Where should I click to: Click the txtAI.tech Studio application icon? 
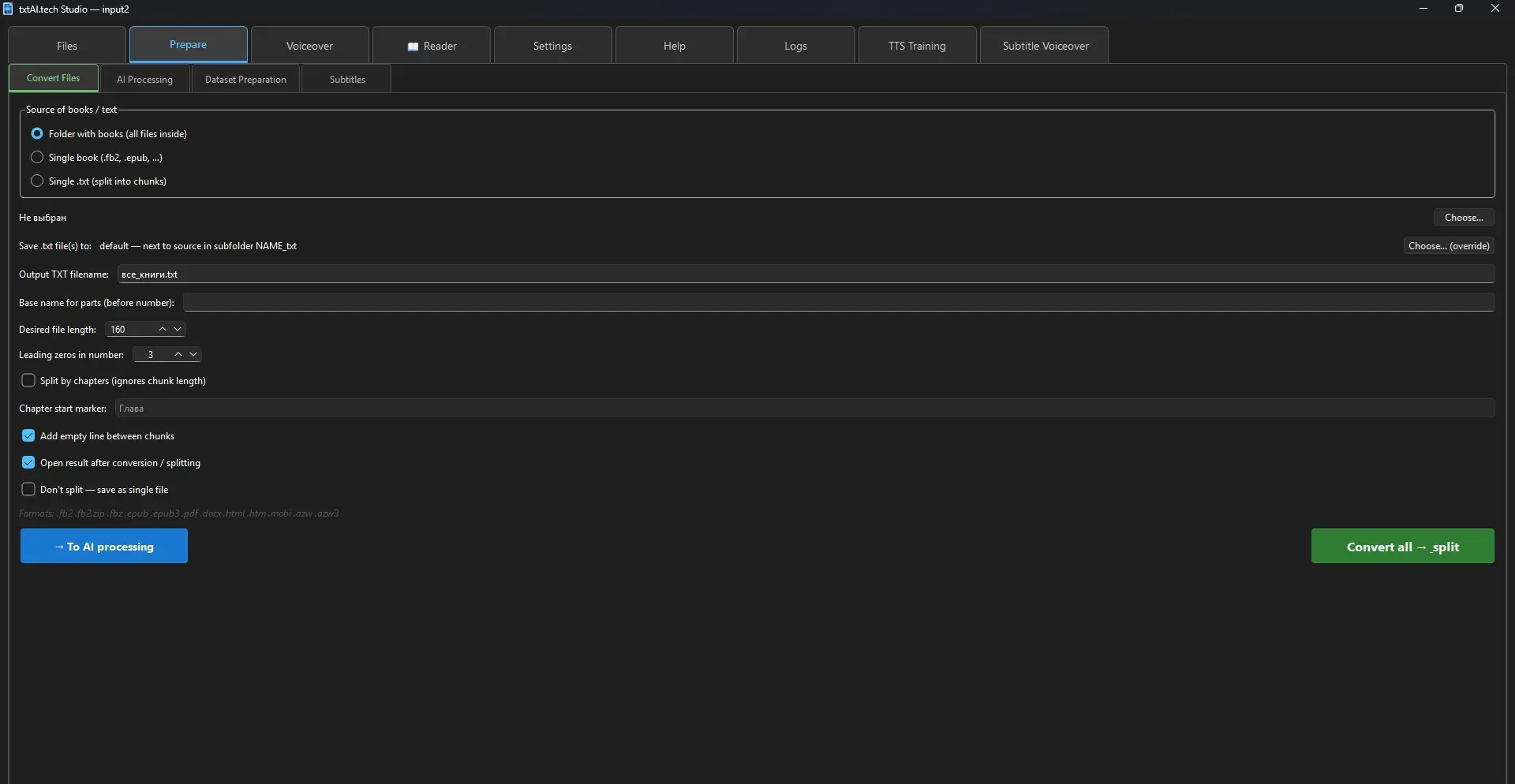click(8, 9)
